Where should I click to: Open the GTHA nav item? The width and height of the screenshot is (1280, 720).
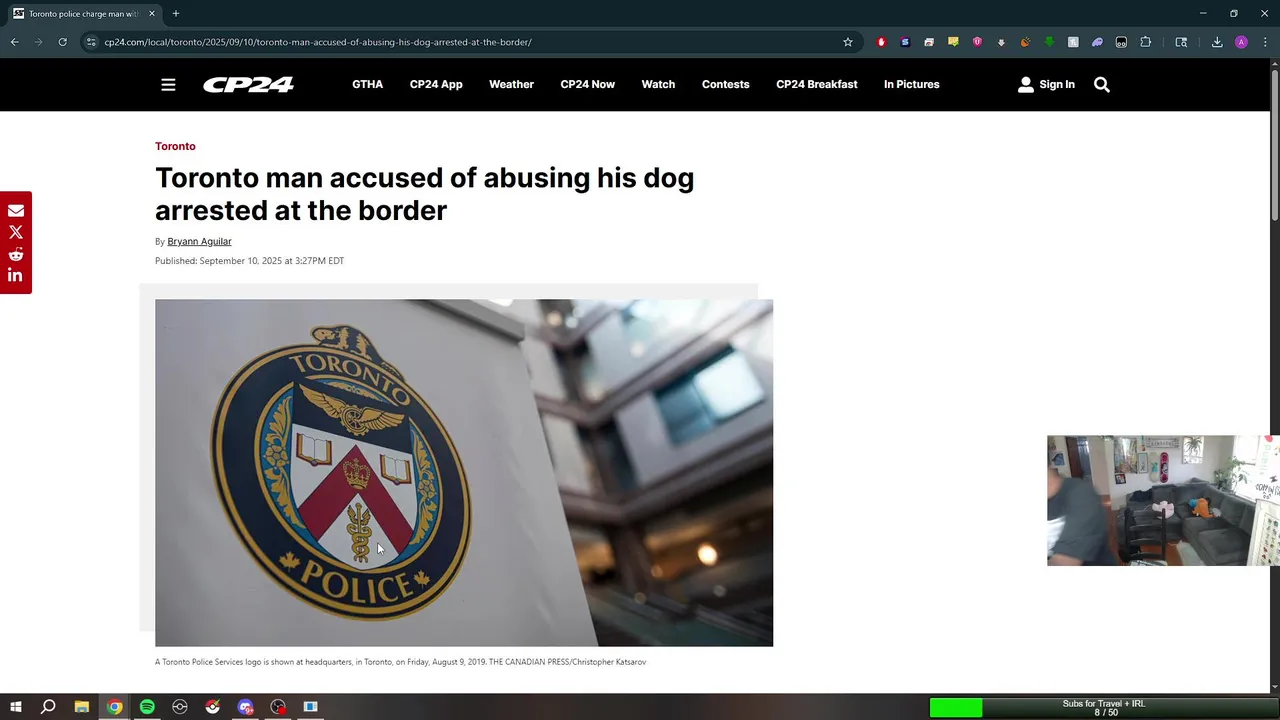coord(367,85)
